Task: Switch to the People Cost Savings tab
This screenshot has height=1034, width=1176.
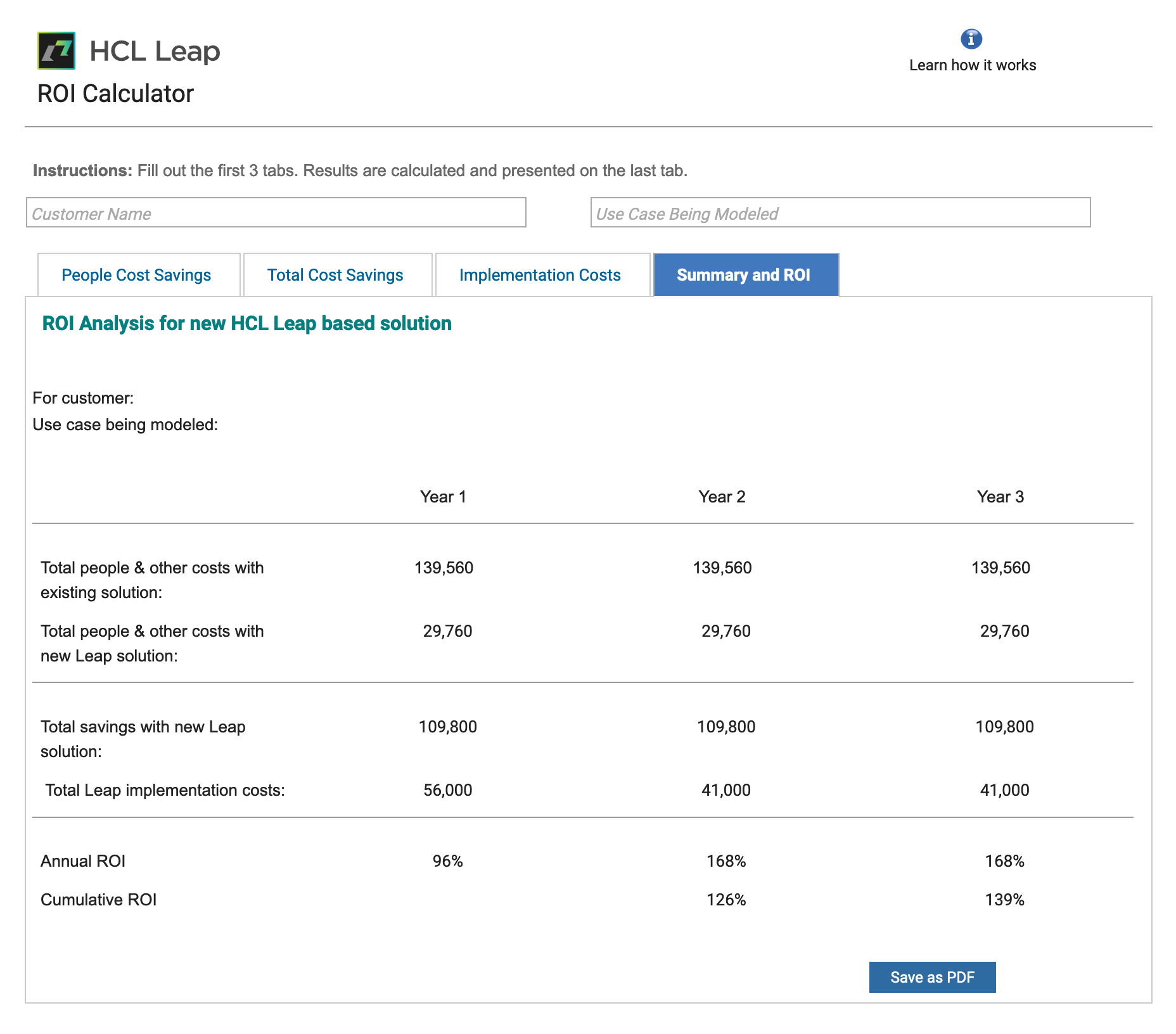Action: click(x=139, y=275)
